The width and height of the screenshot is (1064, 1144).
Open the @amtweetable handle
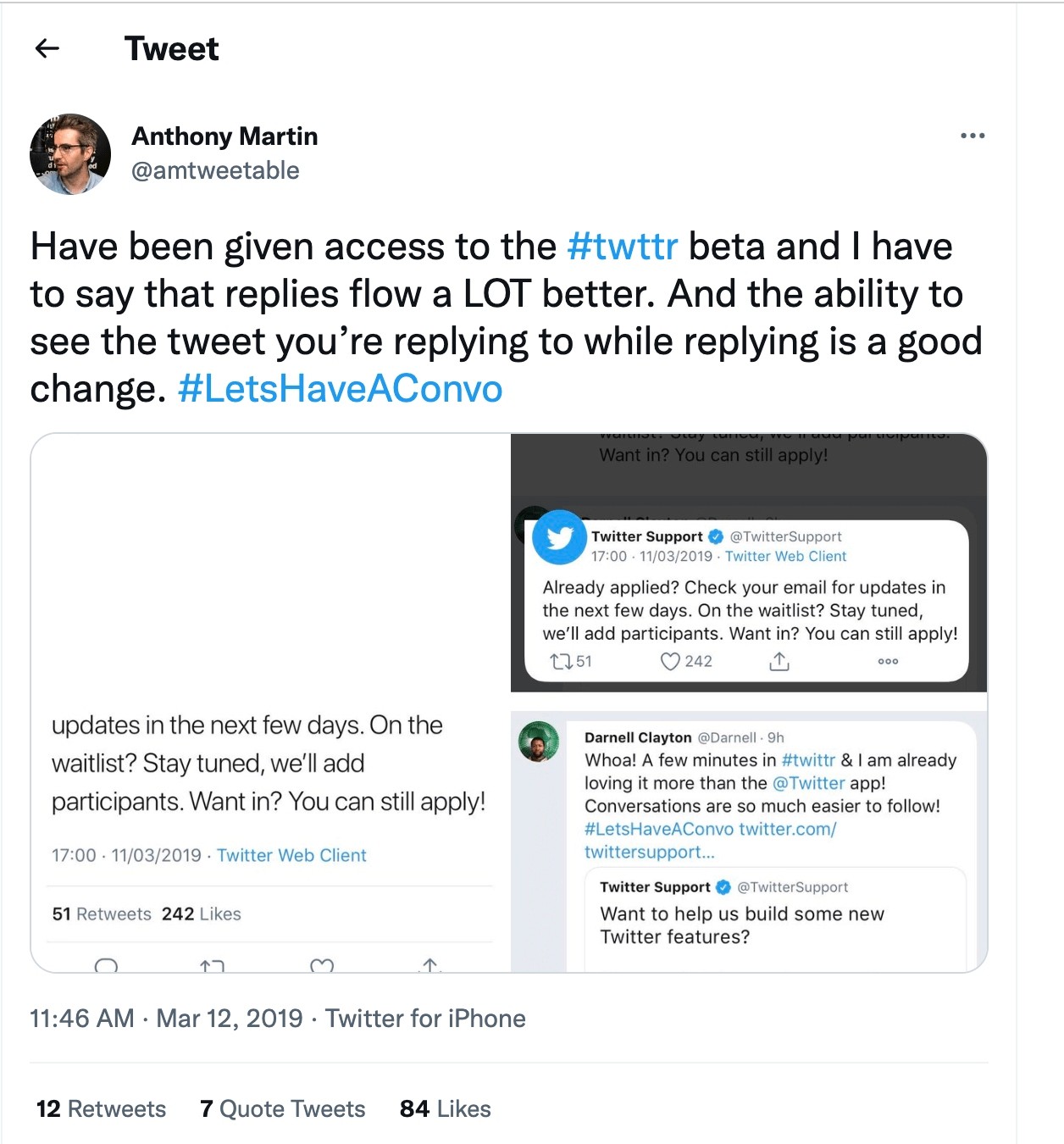[x=215, y=170]
